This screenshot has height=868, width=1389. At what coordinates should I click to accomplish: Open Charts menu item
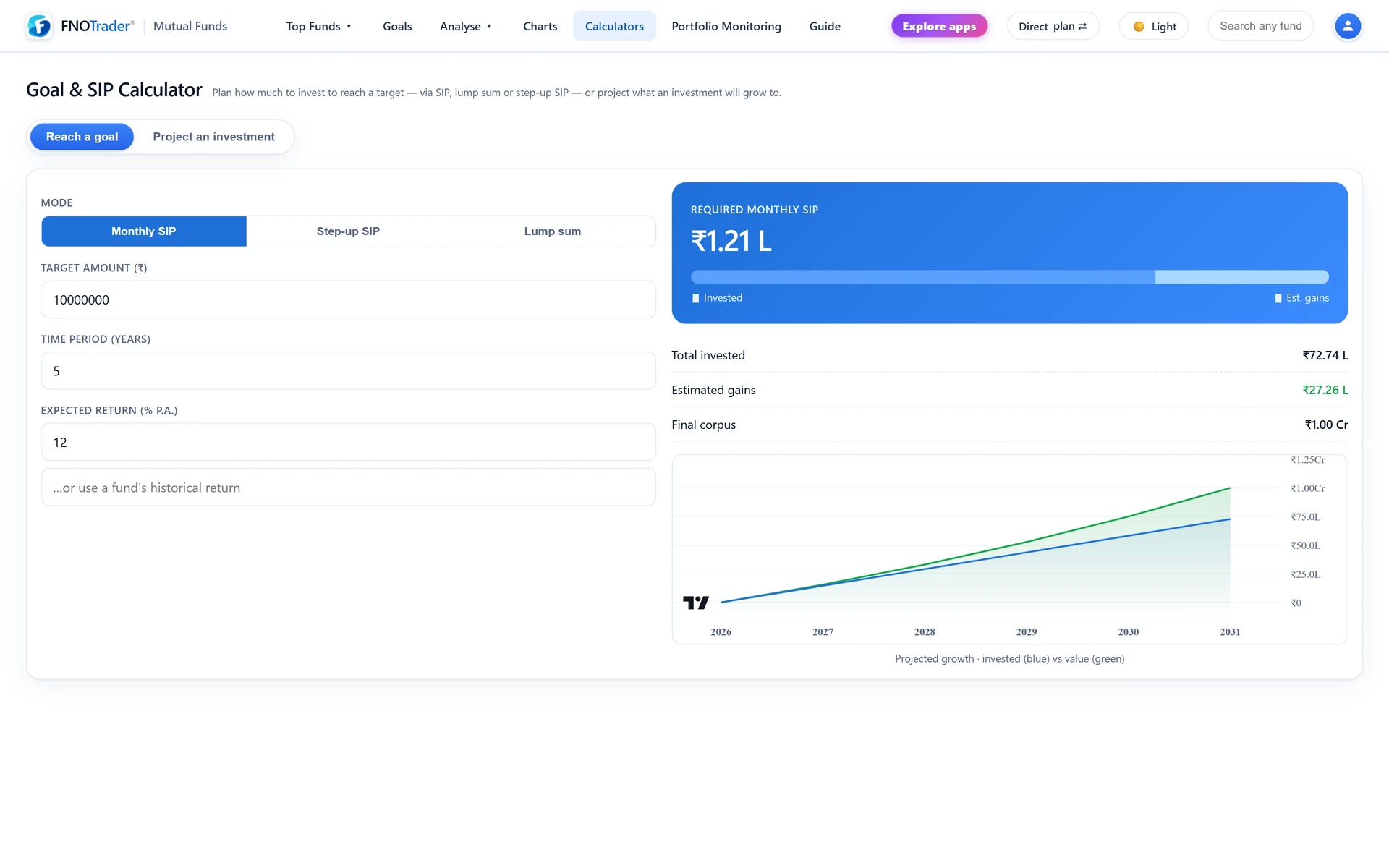tap(540, 27)
